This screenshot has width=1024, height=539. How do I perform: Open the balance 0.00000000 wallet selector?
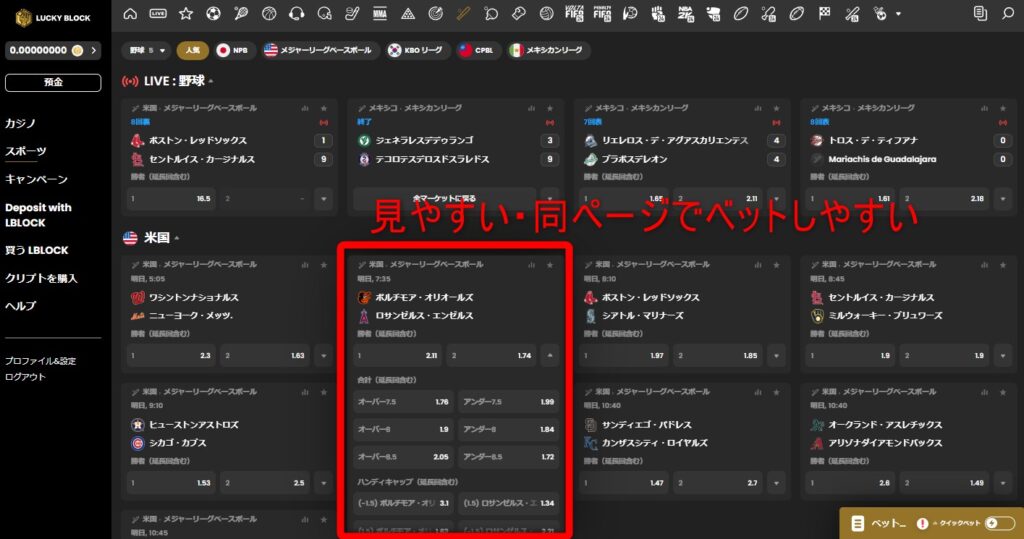(x=53, y=50)
